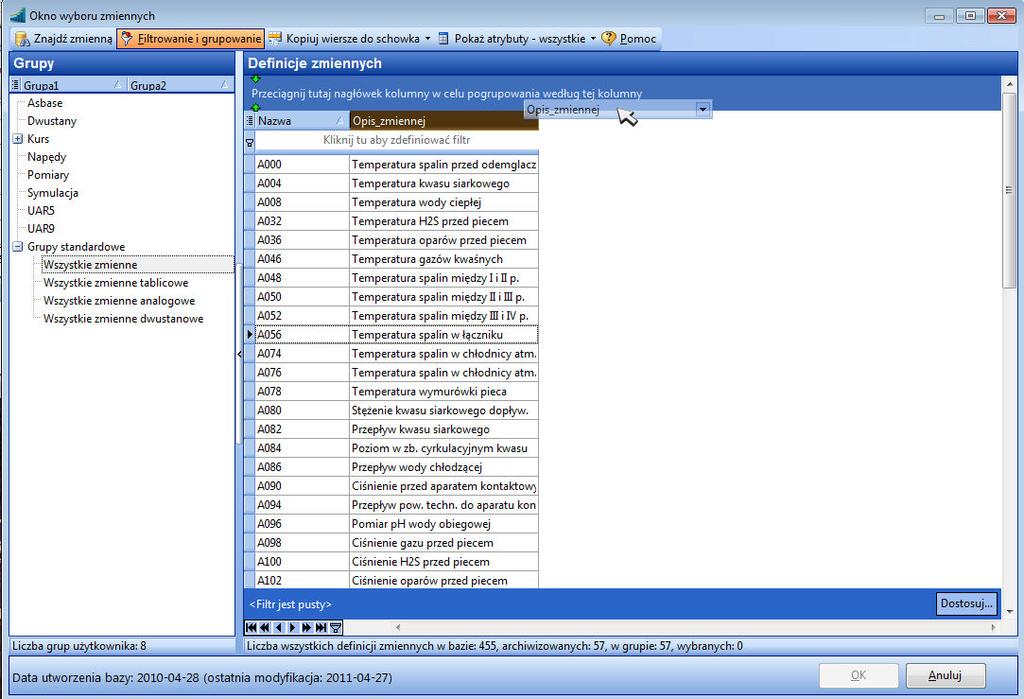
Task: Open column chooser icon beside Grupa1 header
Action: click(x=16, y=85)
